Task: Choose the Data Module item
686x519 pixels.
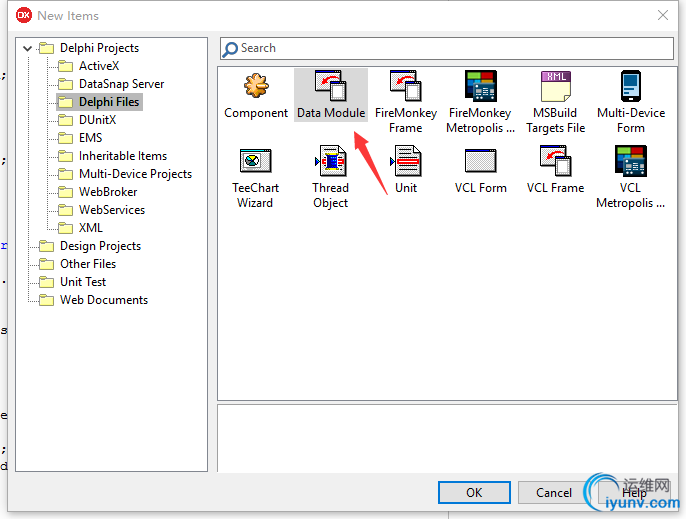Action: [331, 95]
